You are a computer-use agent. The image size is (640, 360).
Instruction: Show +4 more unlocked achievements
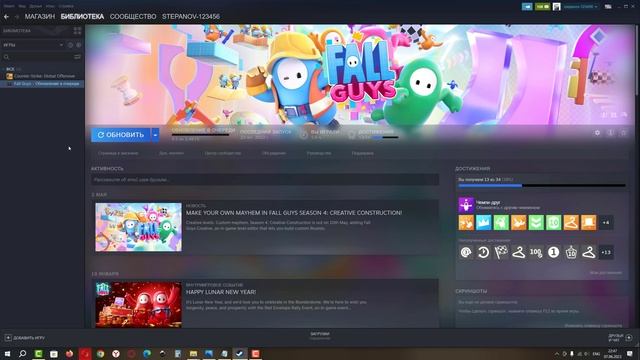(606, 223)
